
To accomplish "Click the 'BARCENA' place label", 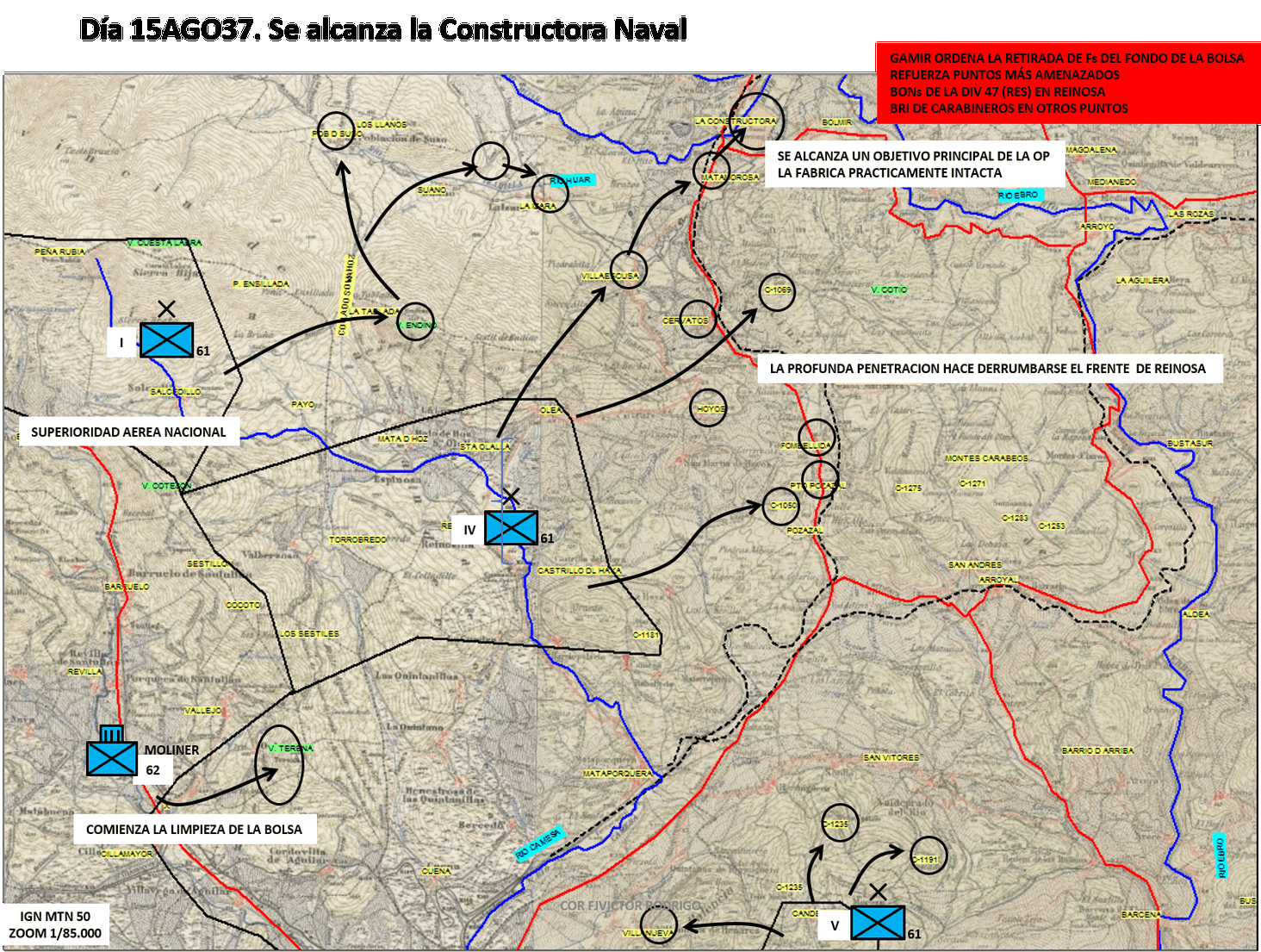I will pyautogui.click(x=1141, y=914).
